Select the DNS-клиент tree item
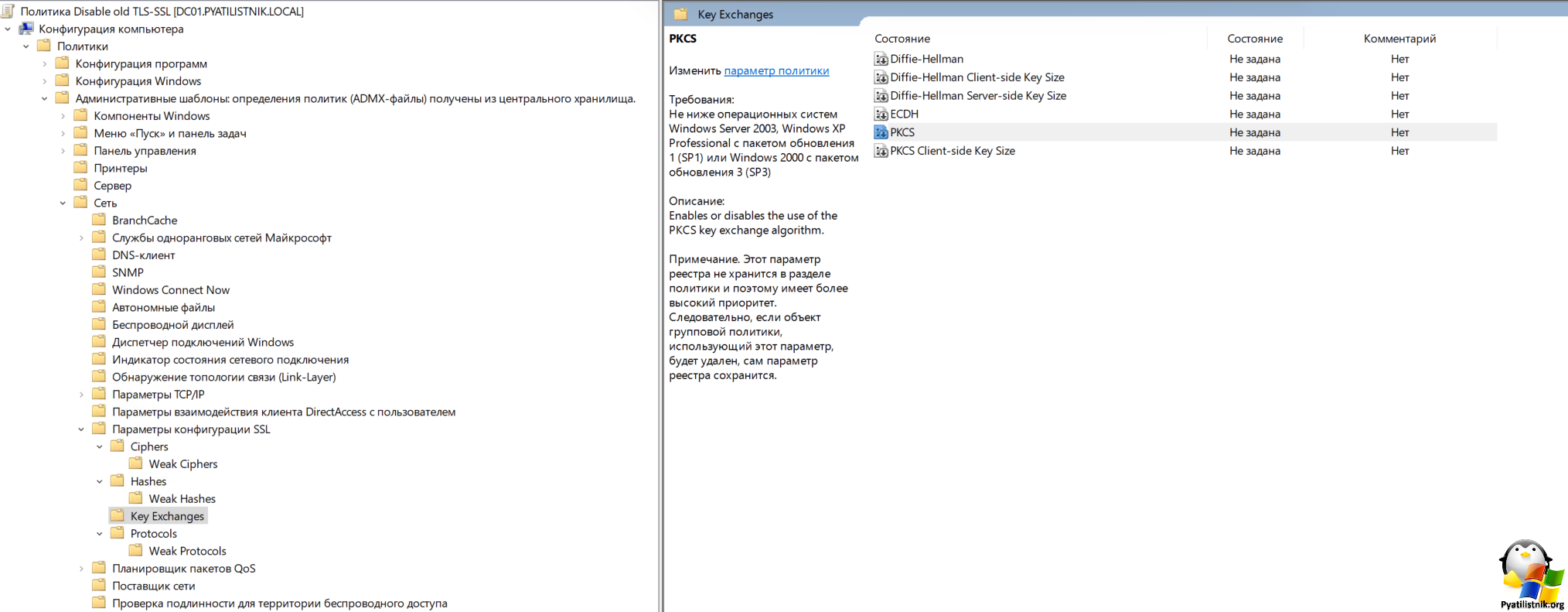This screenshot has width=1568, height=612. point(143,255)
